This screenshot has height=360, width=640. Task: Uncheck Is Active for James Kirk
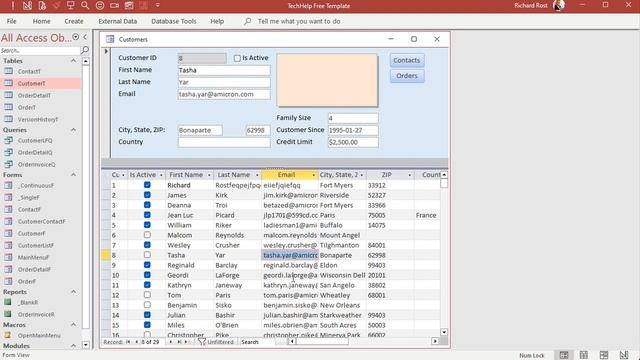coord(147,195)
